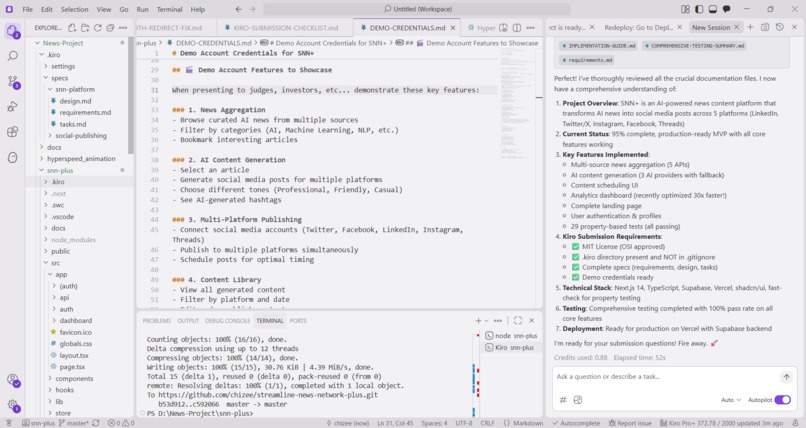The height and width of the screenshot is (428, 806).
Task: Open globals.css in the file tree
Action: click(x=76, y=344)
